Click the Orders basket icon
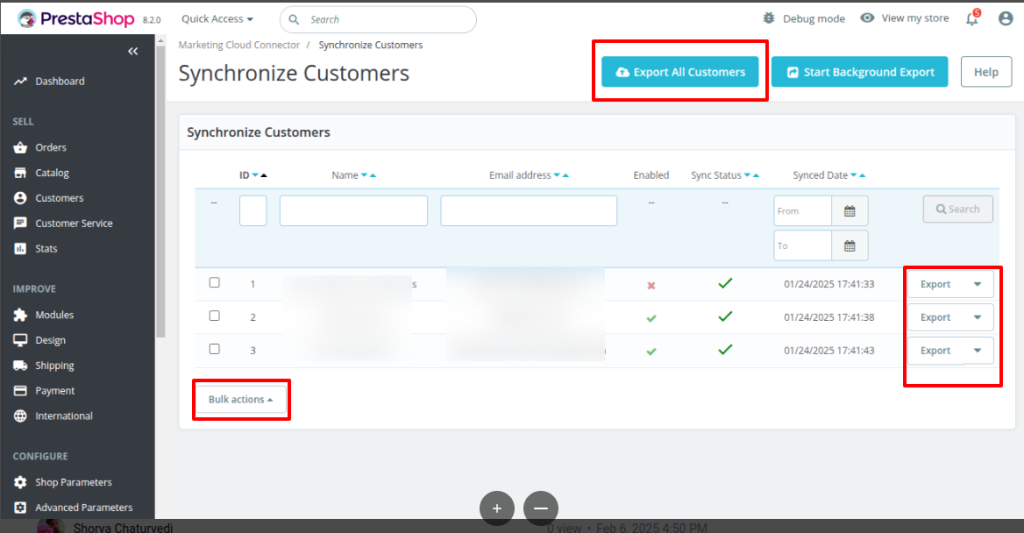Screen dimensions: 1024x533 pos(20,148)
